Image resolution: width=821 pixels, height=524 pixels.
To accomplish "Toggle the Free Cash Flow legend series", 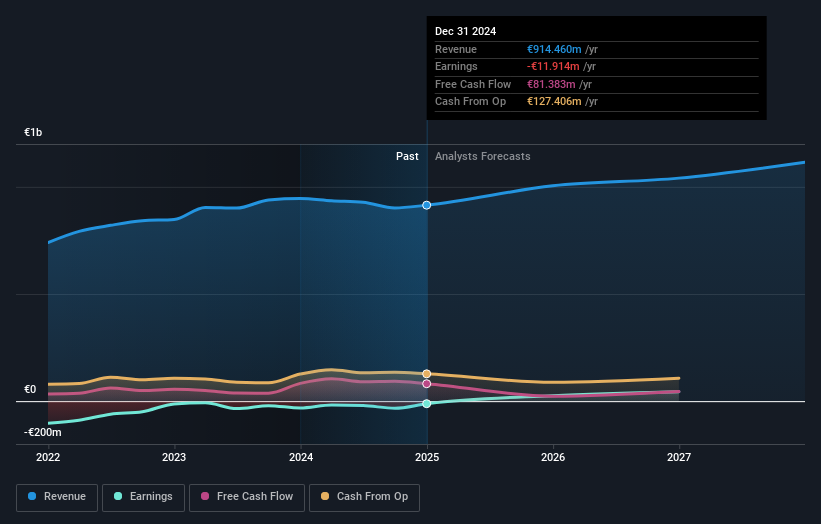I will point(247,497).
